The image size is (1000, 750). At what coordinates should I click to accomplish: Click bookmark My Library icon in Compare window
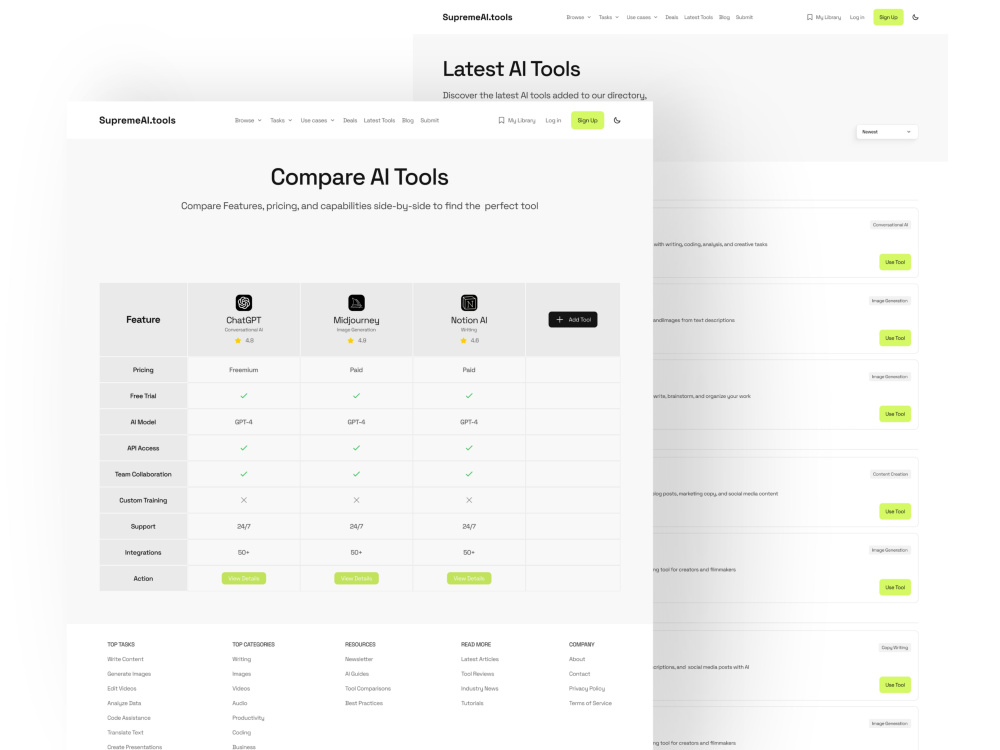[501, 120]
